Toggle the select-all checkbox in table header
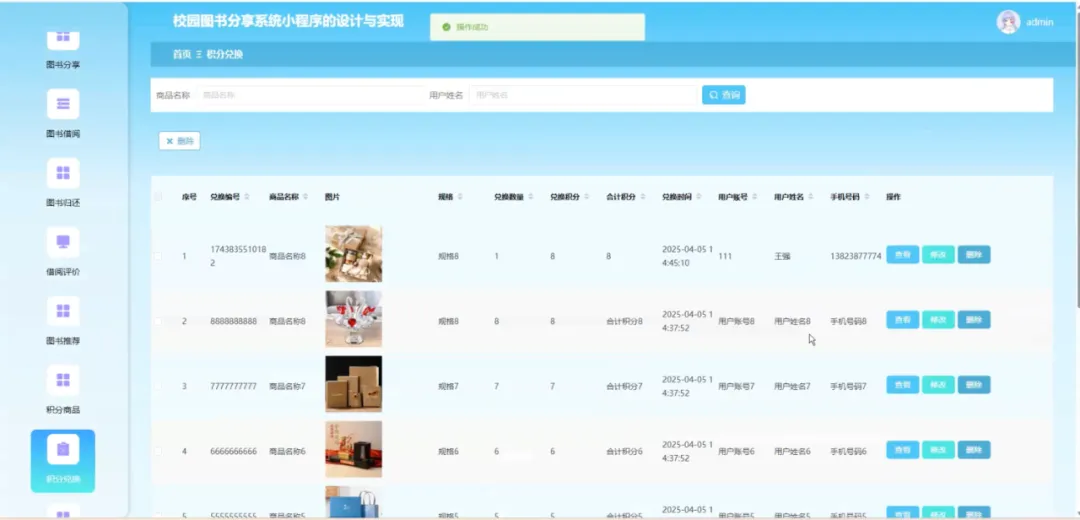The width and height of the screenshot is (1080, 520). pyautogui.click(x=158, y=197)
